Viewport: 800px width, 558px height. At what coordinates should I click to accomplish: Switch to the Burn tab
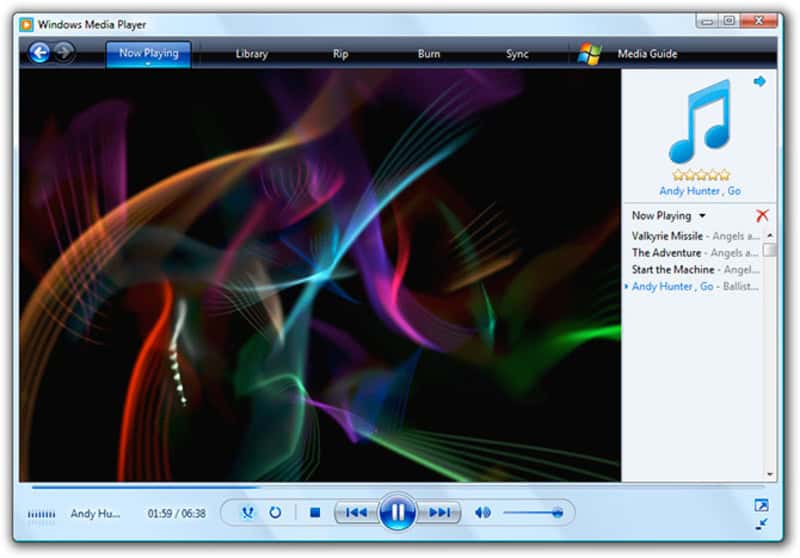(429, 54)
